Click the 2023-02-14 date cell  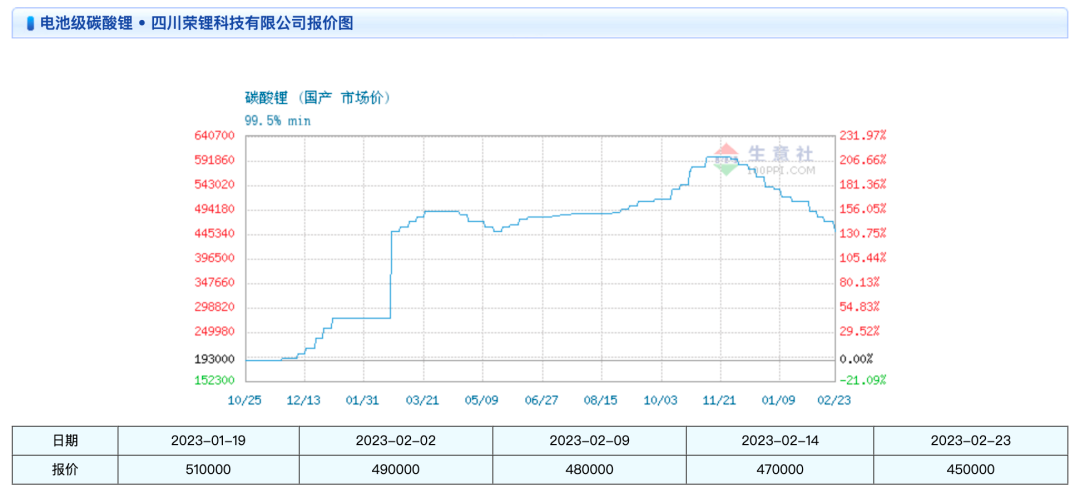(x=780, y=440)
